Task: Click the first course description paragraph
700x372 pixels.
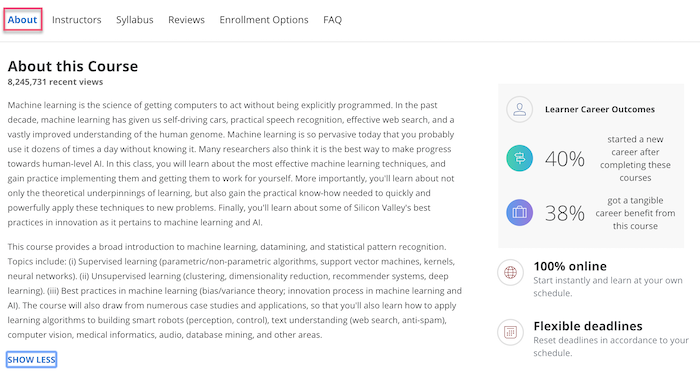Action: tap(231, 164)
